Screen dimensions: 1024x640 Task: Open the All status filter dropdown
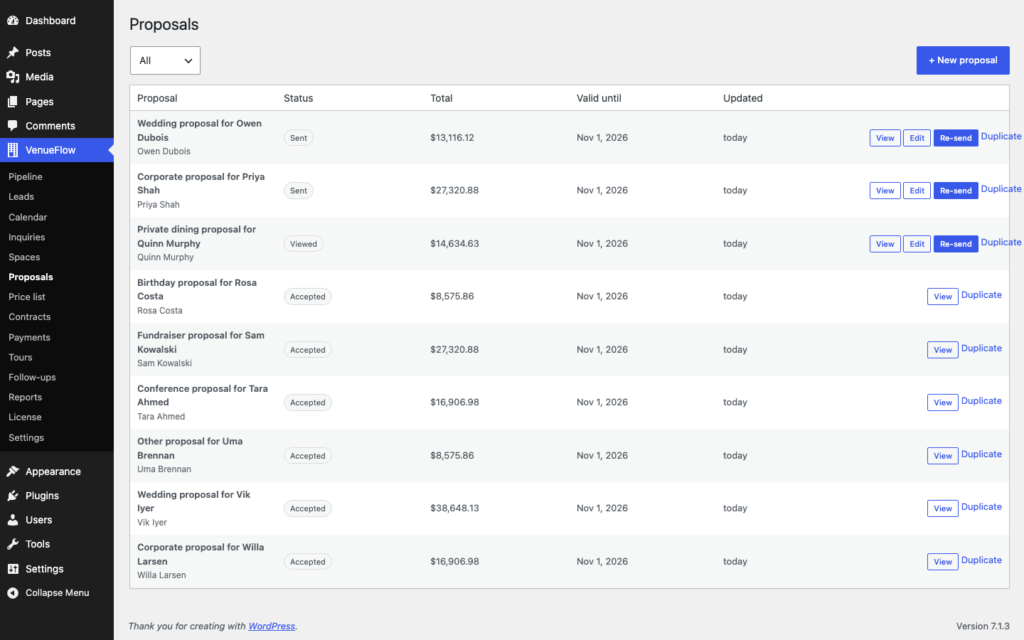tap(165, 60)
